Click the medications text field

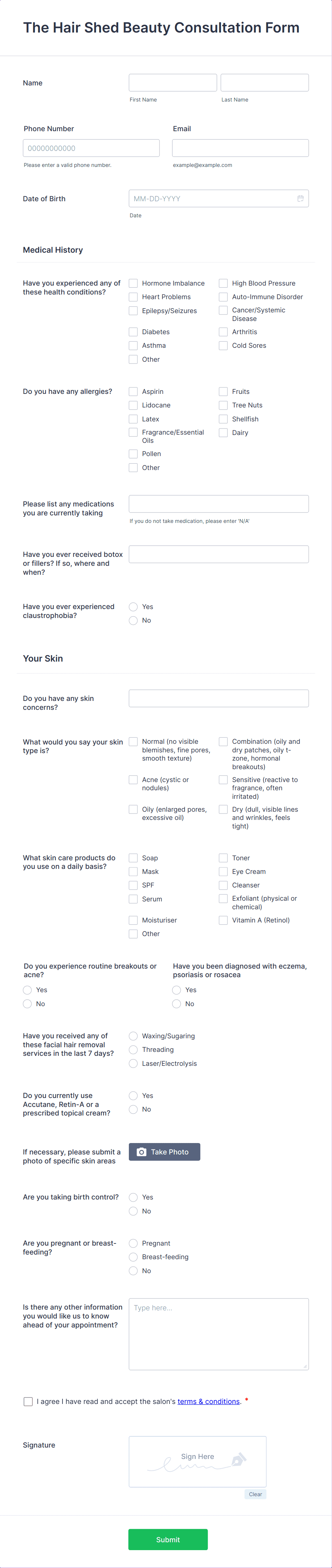219,503
